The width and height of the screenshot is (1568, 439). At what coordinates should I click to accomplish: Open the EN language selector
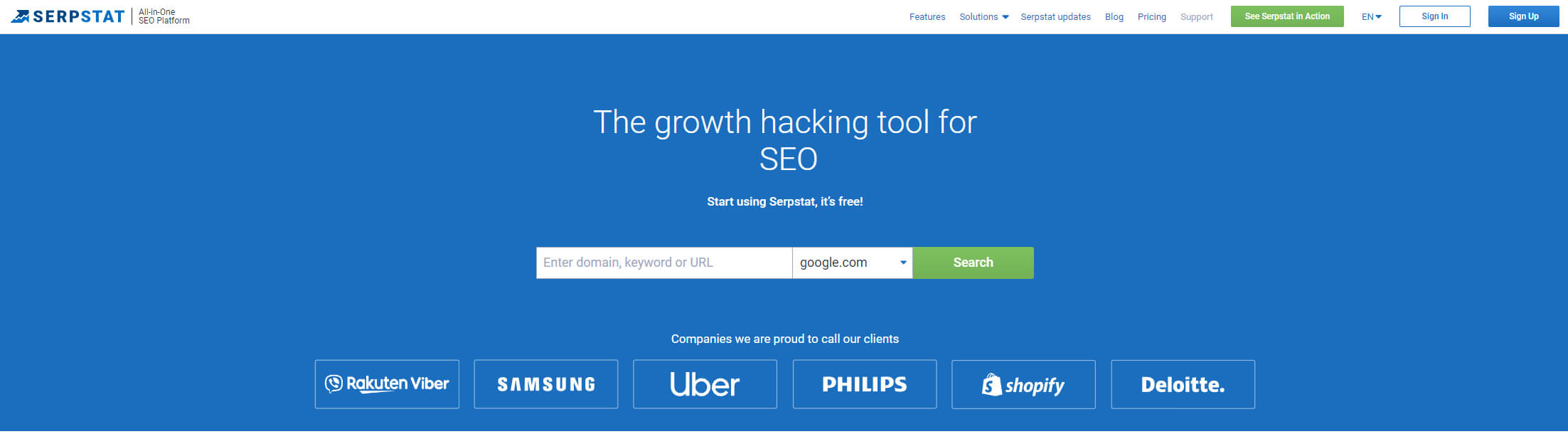click(1372, 16)
